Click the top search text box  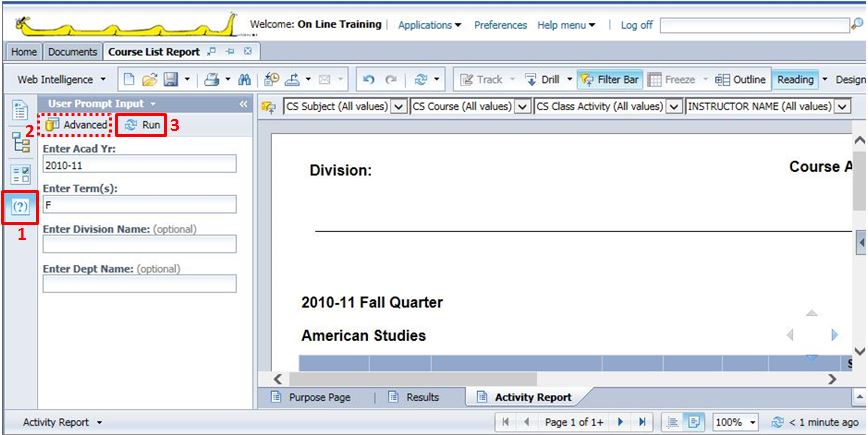(x=755, y=24)
